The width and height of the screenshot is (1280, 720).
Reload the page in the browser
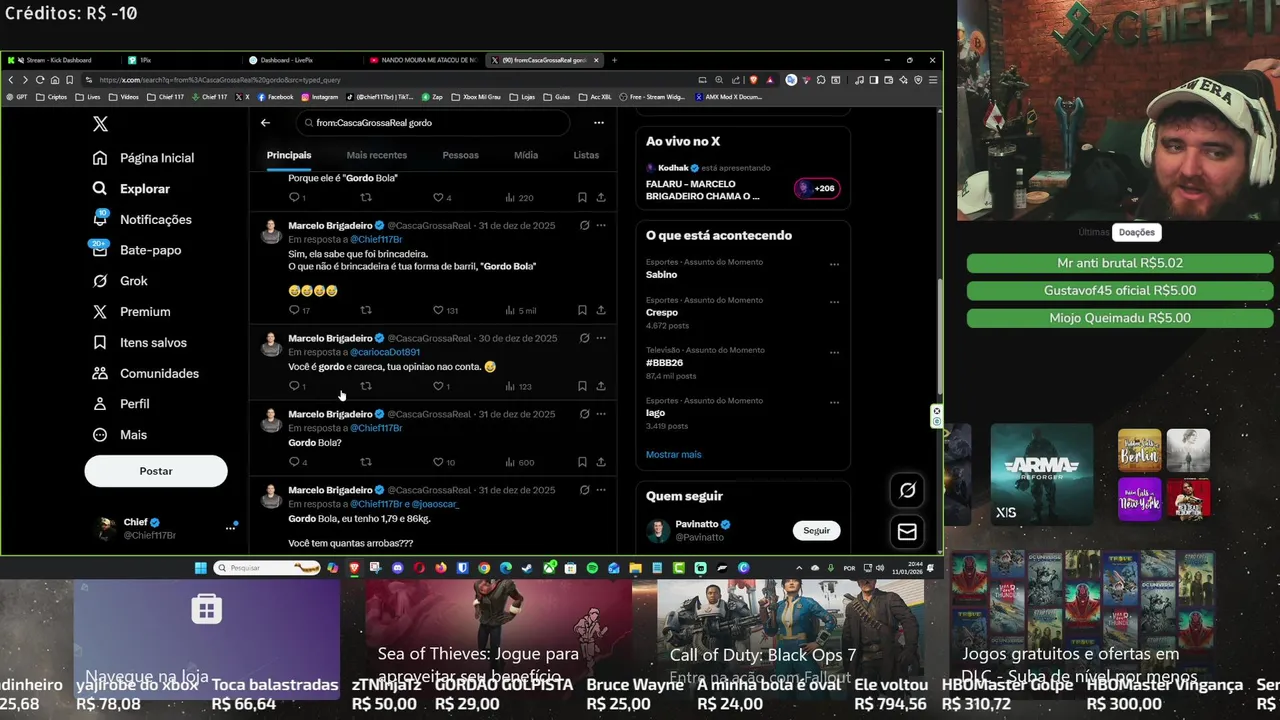[40, 80]
